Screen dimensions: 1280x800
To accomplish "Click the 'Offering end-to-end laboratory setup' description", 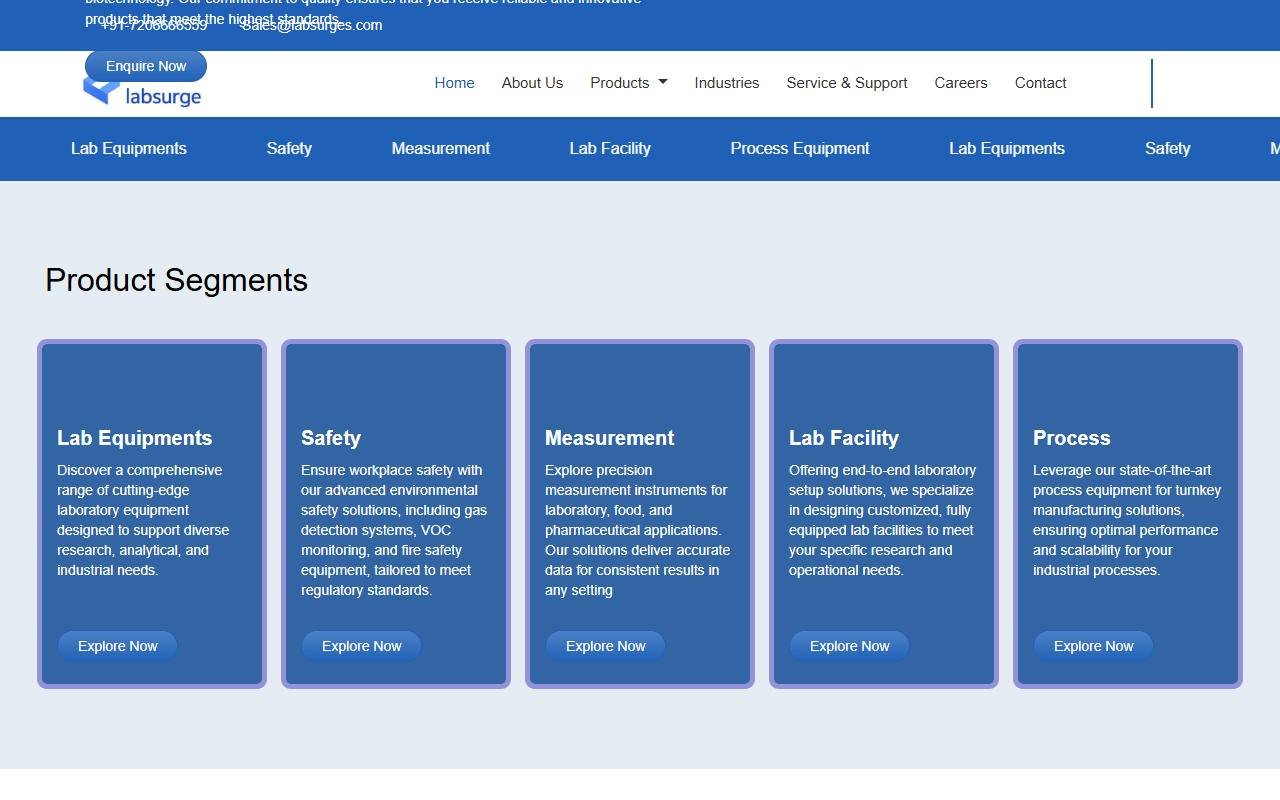I will click(883, 520).
